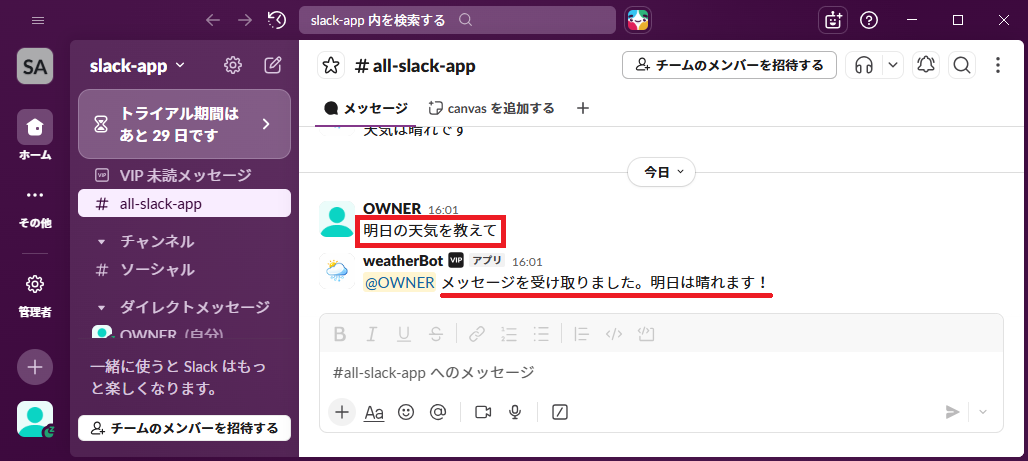Toggle underline formatting
Screen dimensions: 1028x461
coord(404,334)
